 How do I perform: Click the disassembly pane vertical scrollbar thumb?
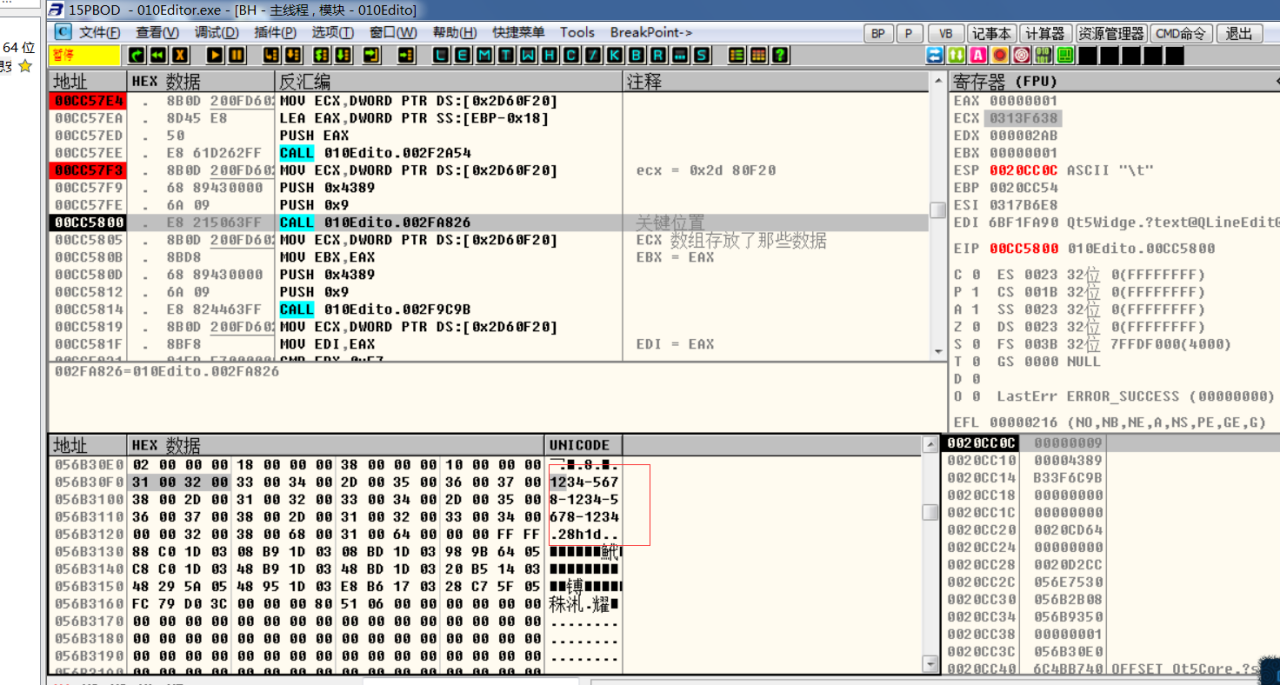point(937,210)
